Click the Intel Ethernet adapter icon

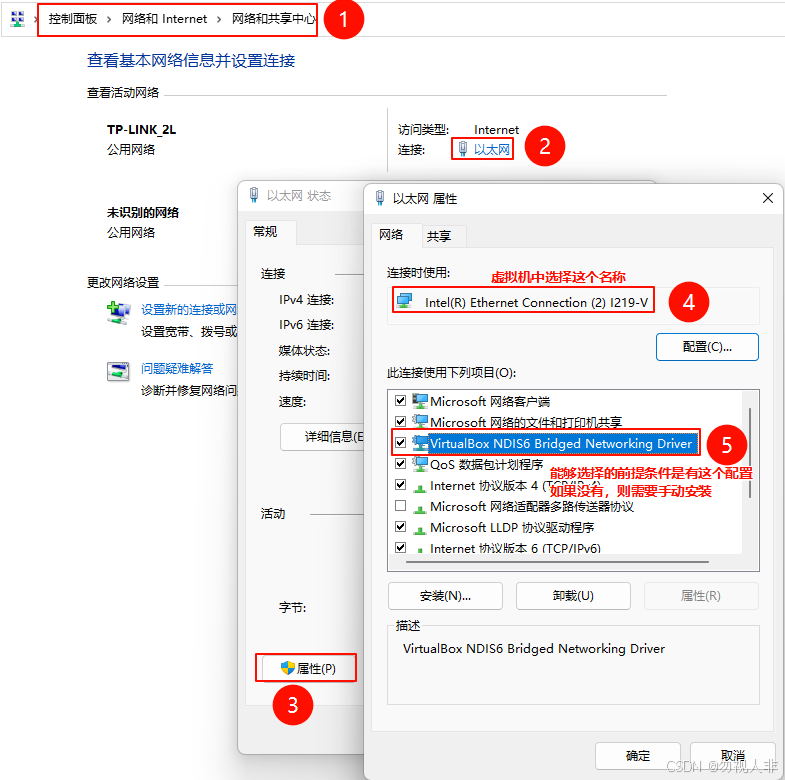(405, 301)
